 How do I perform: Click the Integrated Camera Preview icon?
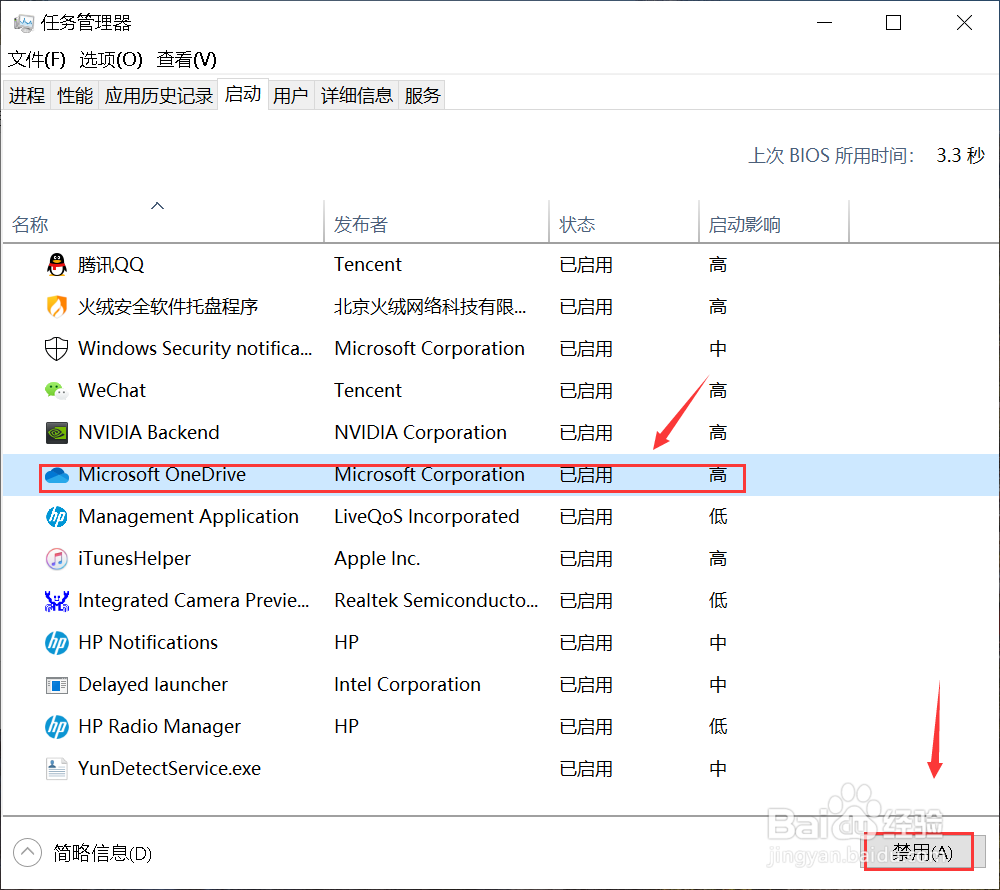click(x=57, y=600)
